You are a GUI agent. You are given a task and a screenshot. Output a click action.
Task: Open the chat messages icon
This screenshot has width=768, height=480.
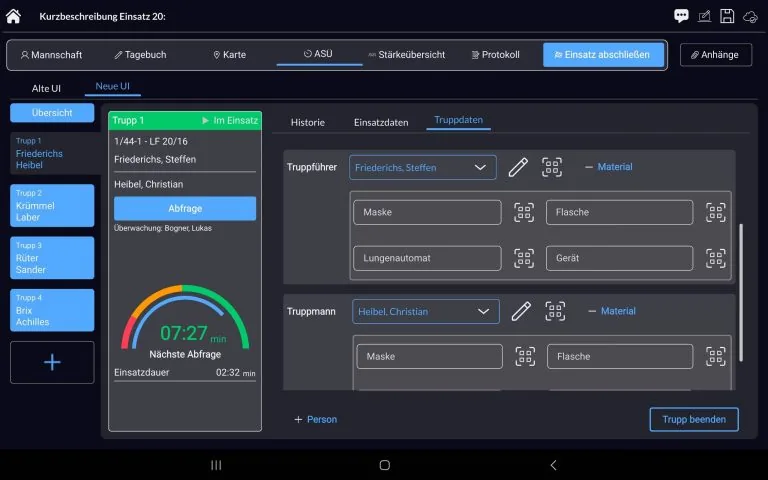point(681,16)
